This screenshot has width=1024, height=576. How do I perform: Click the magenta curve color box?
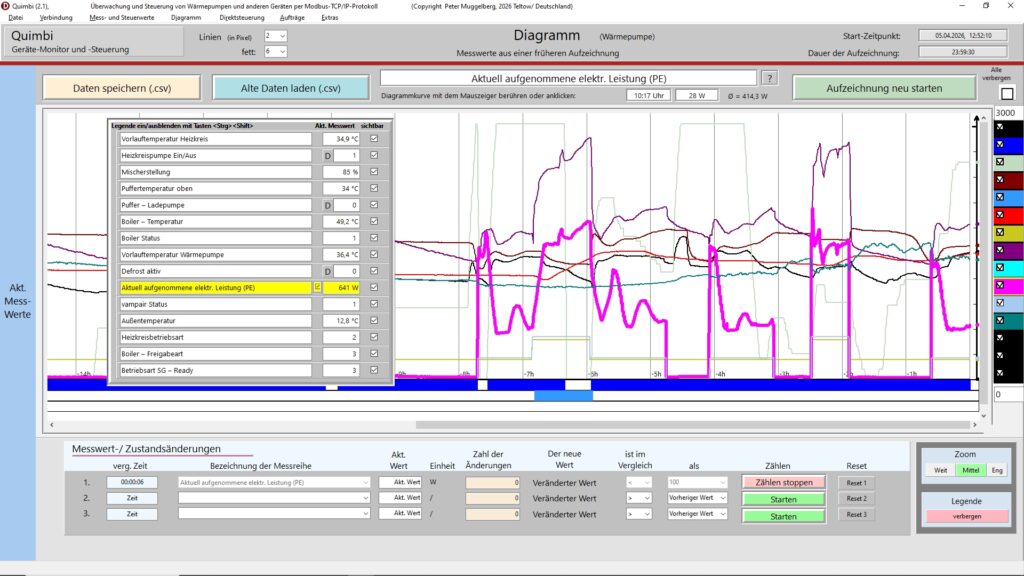click(1008, 285)
